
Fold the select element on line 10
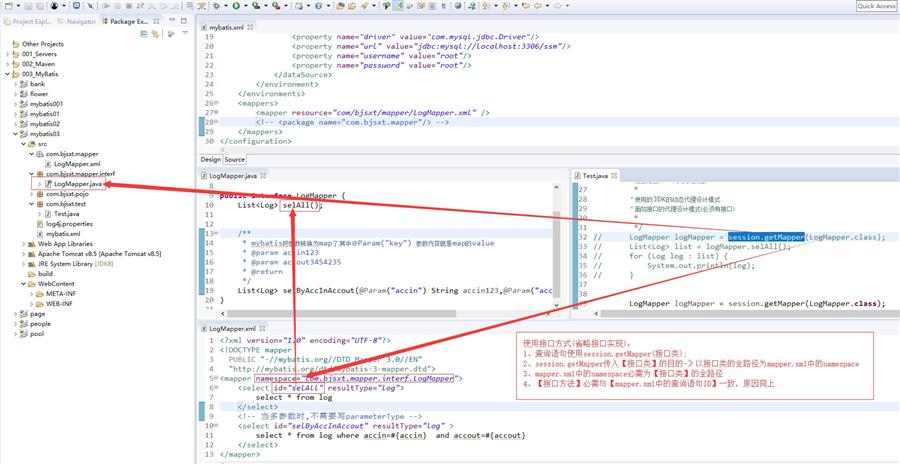[x=216, y=426]
